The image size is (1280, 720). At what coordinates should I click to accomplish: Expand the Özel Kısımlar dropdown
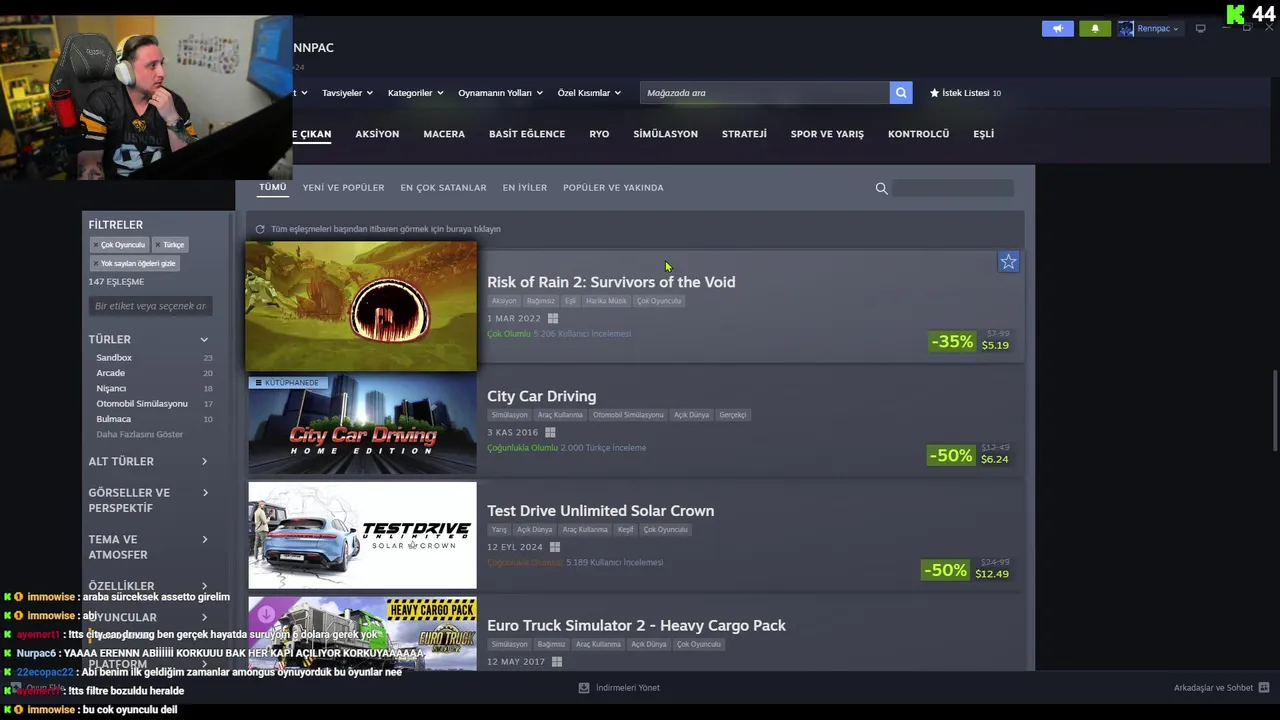click(x=589, y=93)
